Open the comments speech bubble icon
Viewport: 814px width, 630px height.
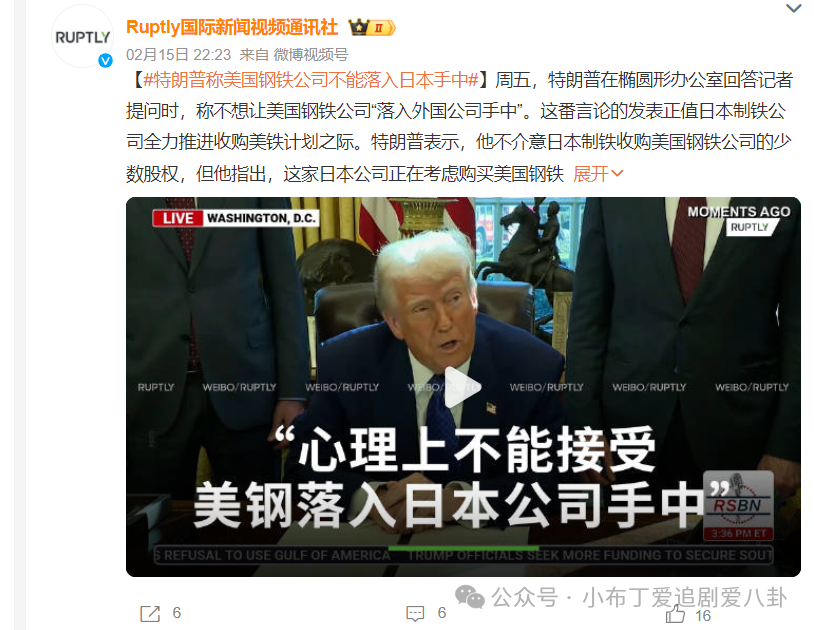pyautogui.click(x=415, y=613)
